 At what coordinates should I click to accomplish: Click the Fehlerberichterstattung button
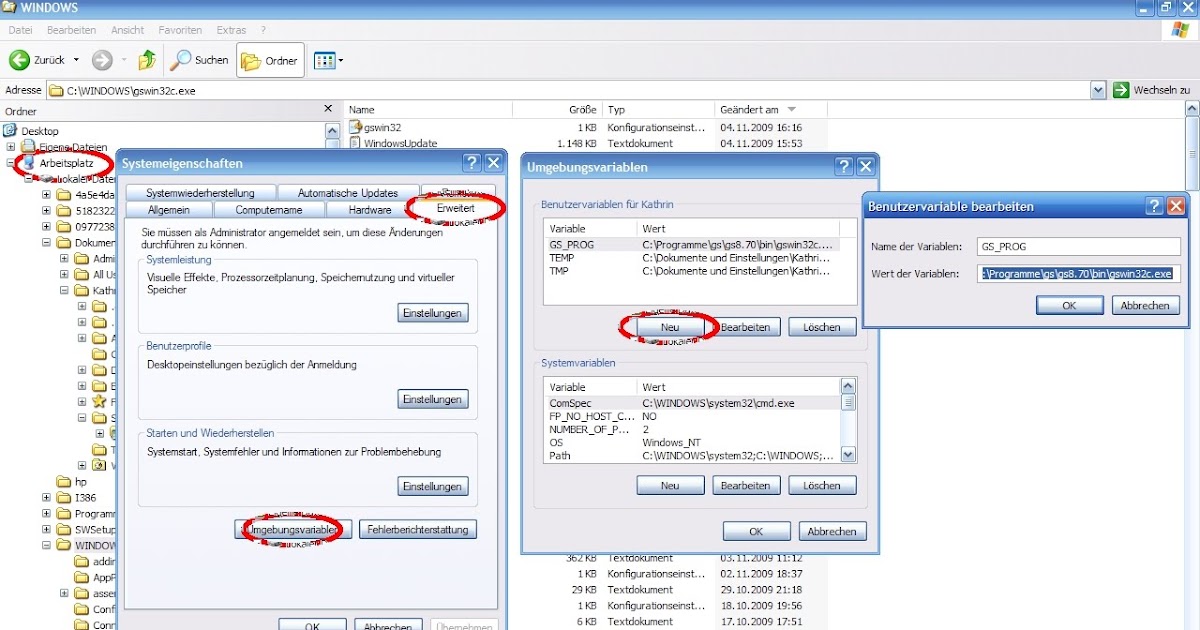click(x=418, y=529)
